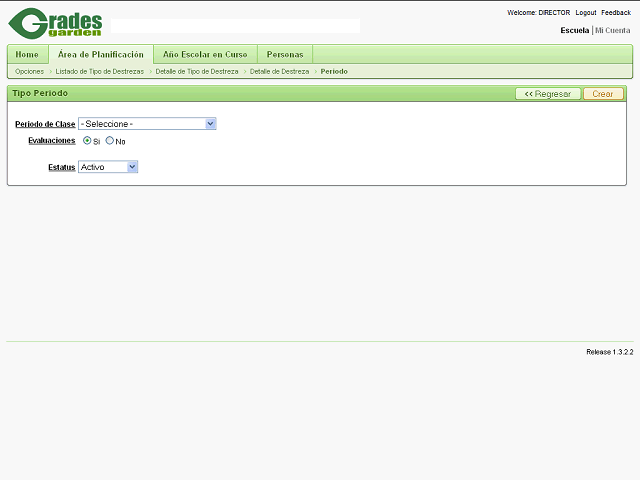Click the Logout link
The width and height of the screenshot is (640, 480).
point(586,13)
